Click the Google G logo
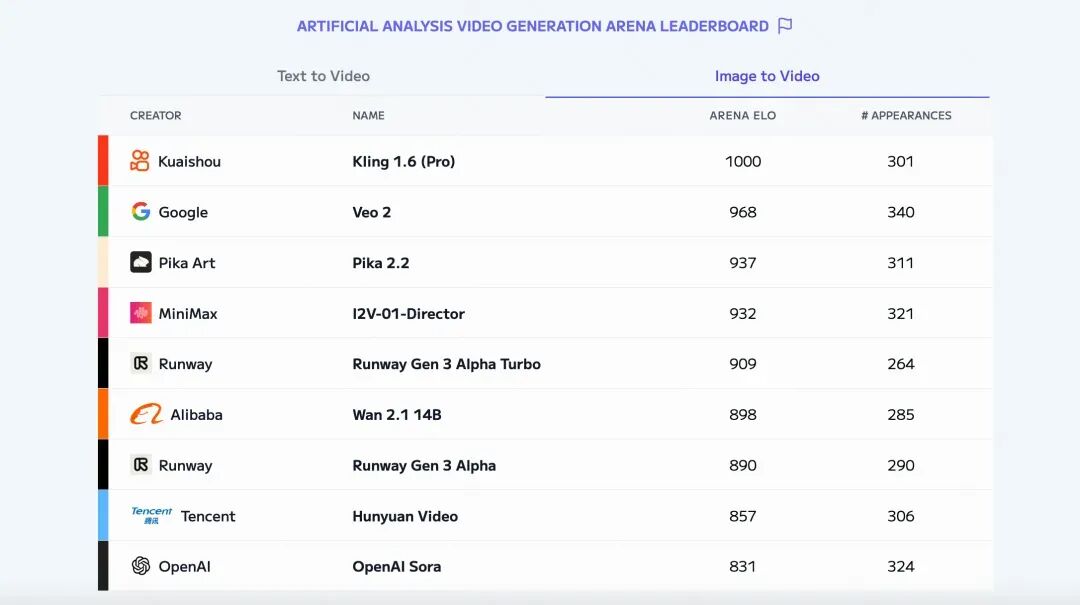Screen dimensions: 1080x605 [x=141, y=211]
